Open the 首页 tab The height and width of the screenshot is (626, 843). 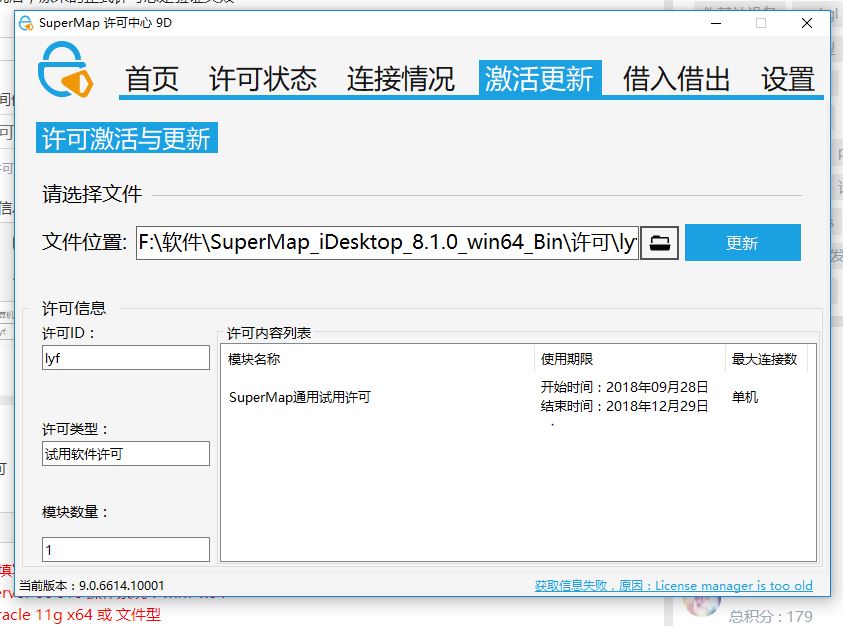pyautogui.click(x=152, y=79)
